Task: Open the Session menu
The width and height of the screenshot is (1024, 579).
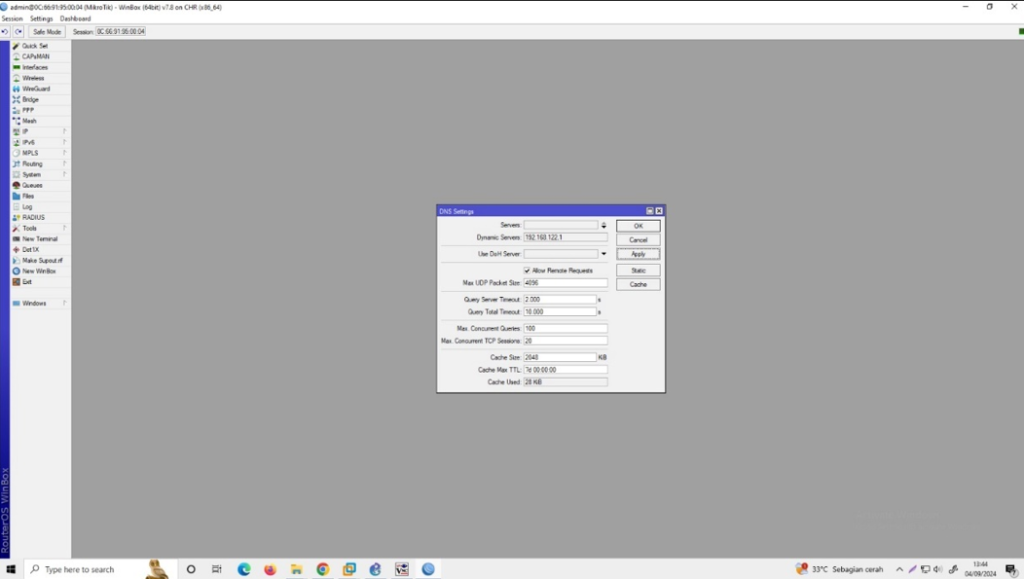Action: 12,19
